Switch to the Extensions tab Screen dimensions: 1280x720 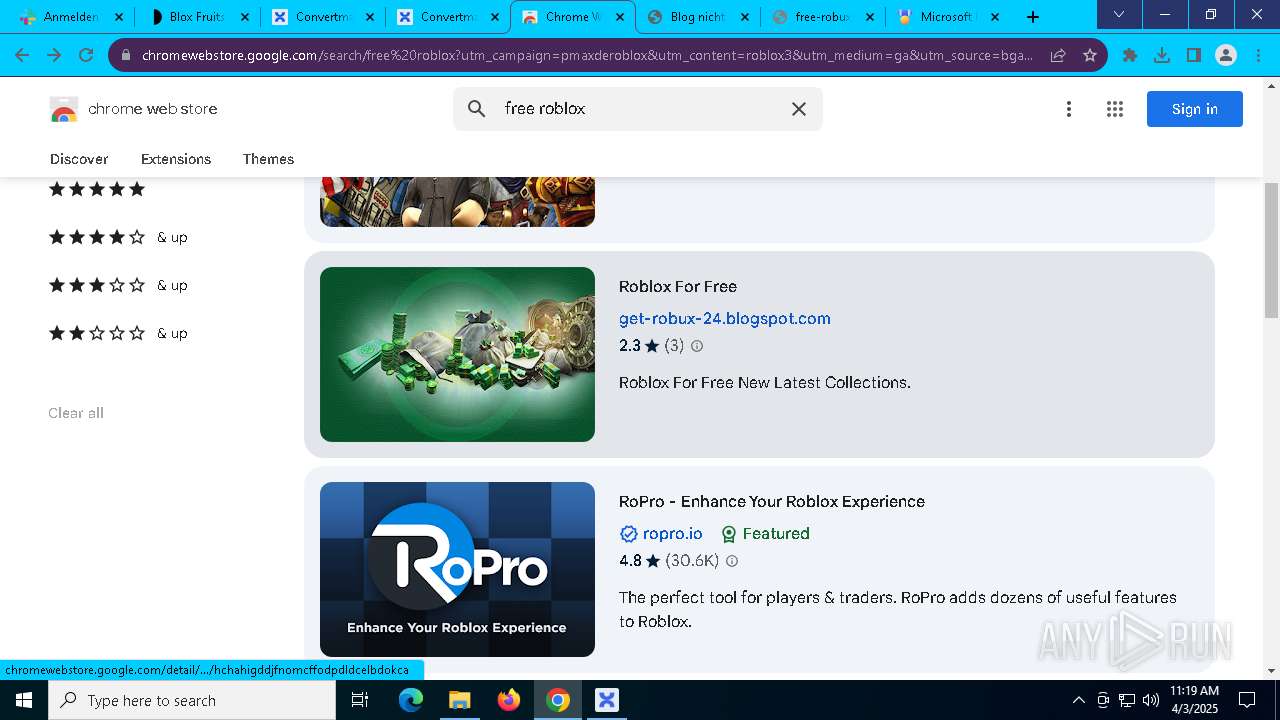(176, 159)
